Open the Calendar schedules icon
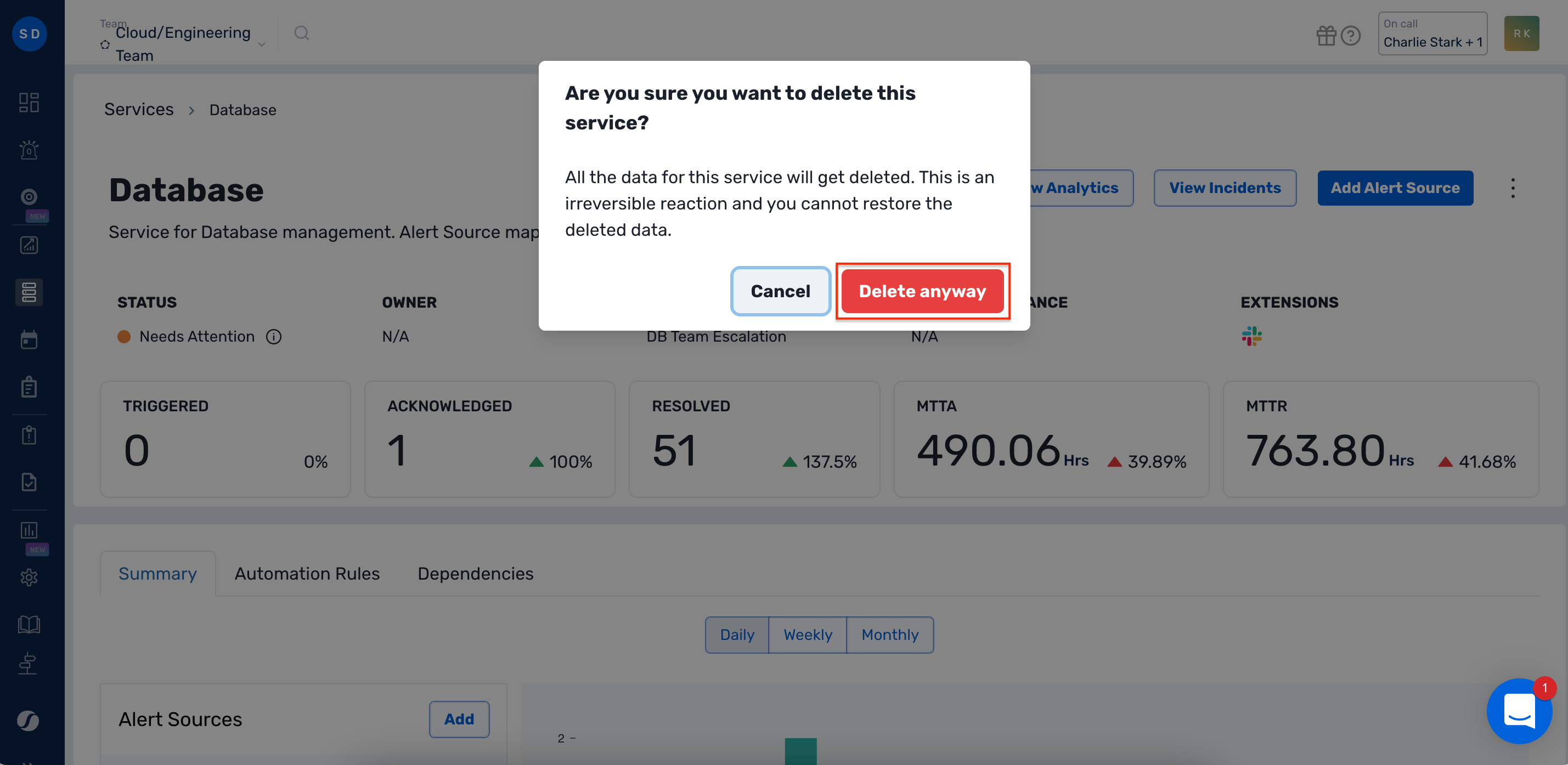The image size is (1568, 765). tap(29, 339)
